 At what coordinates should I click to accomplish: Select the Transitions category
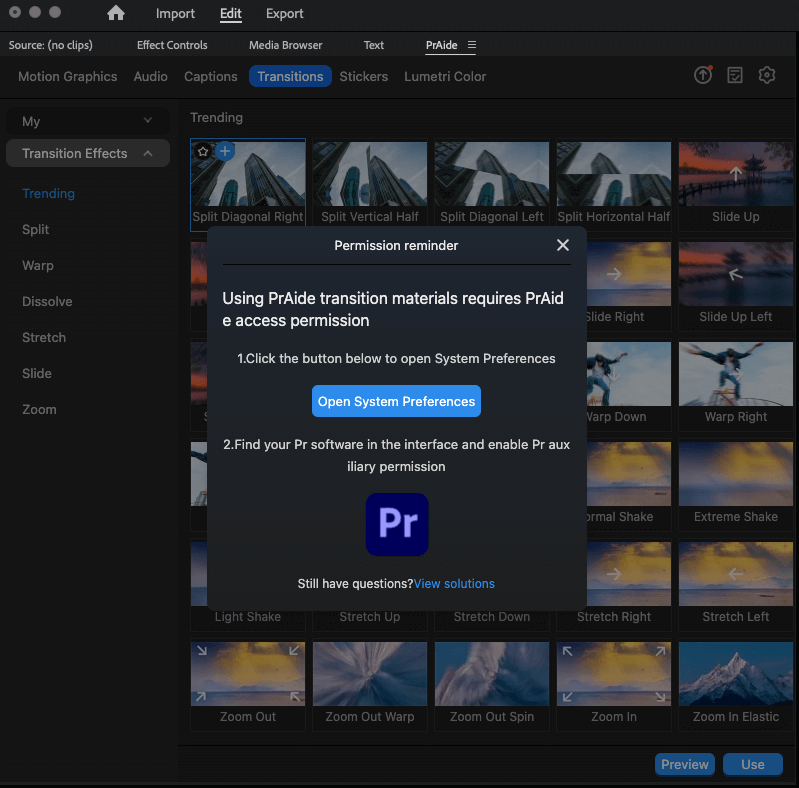(290, 76)
